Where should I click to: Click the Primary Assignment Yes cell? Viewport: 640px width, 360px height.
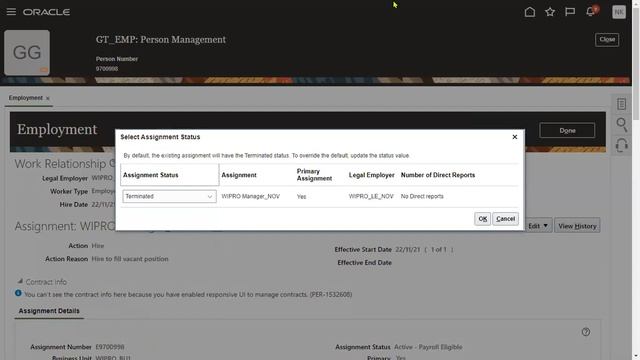(x=301, y=197)
